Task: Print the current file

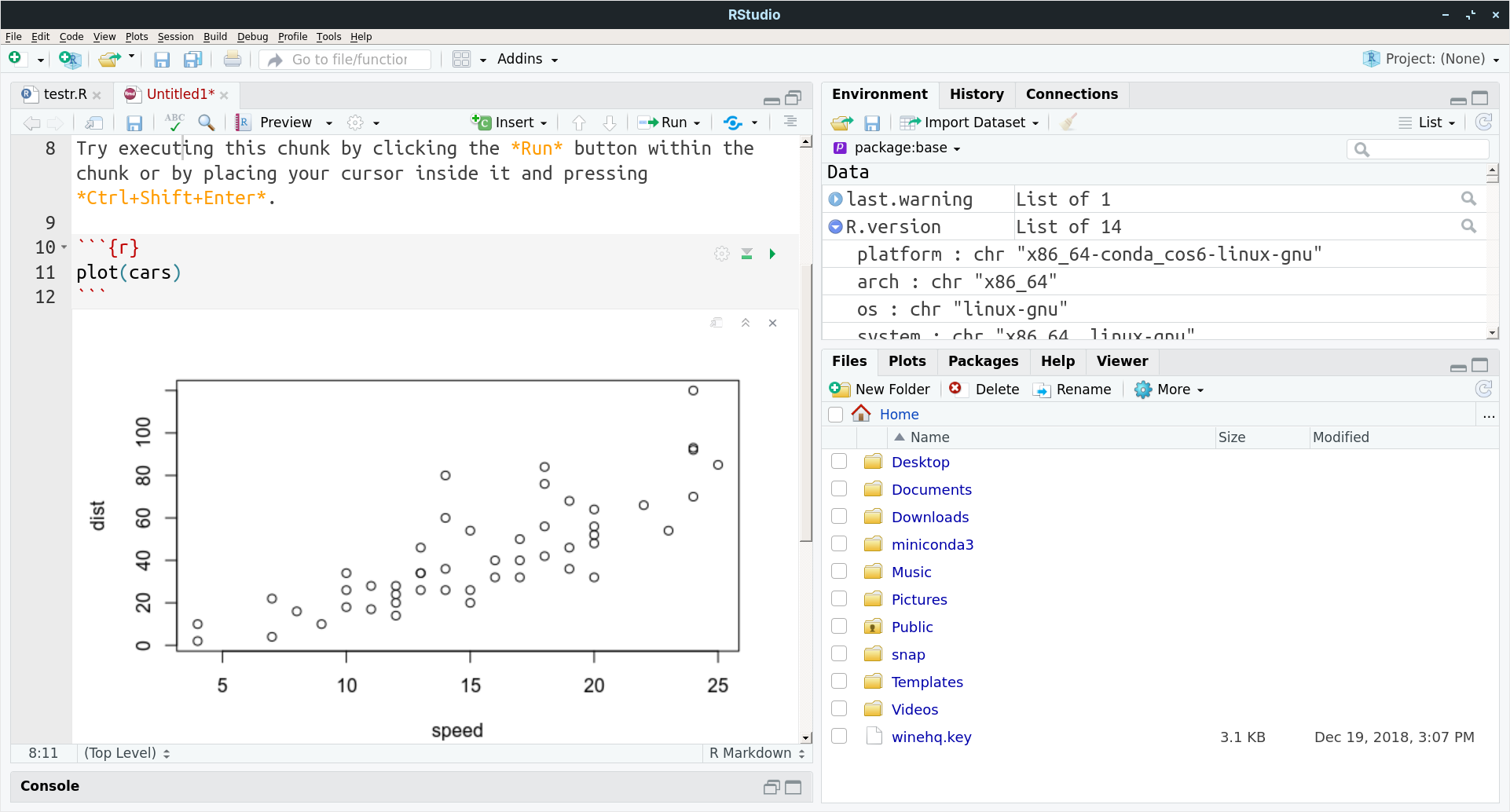Action: [232, 59]
